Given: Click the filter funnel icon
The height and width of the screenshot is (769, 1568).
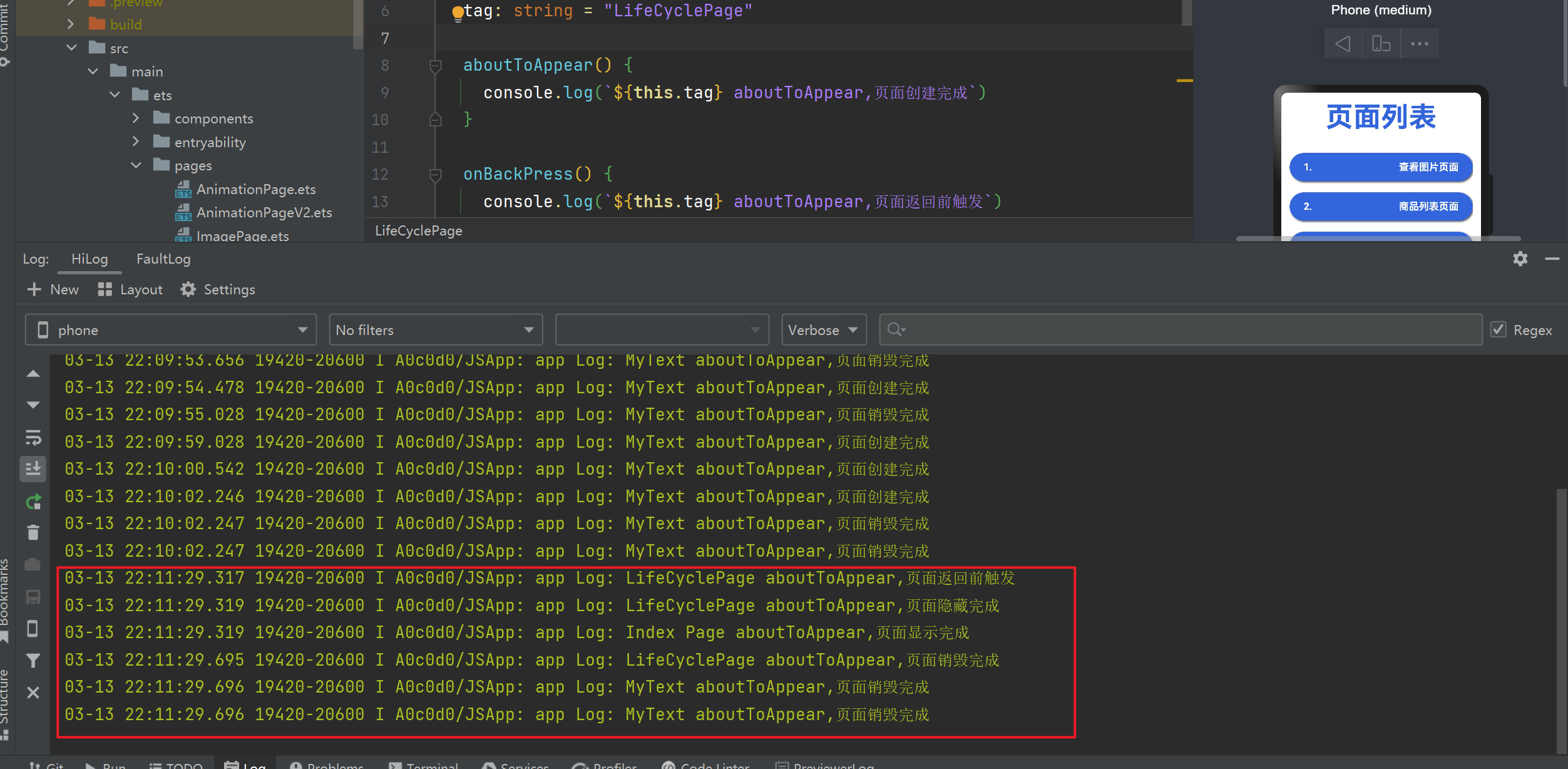Looking at the screenshot, I should pyautogui.click(x=33, y=661).
